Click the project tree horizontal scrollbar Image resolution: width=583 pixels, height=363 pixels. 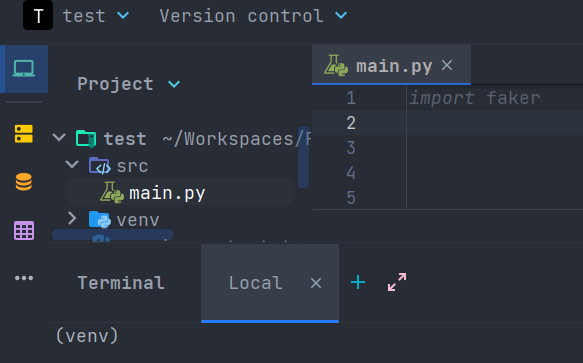[x=112, y=234]
